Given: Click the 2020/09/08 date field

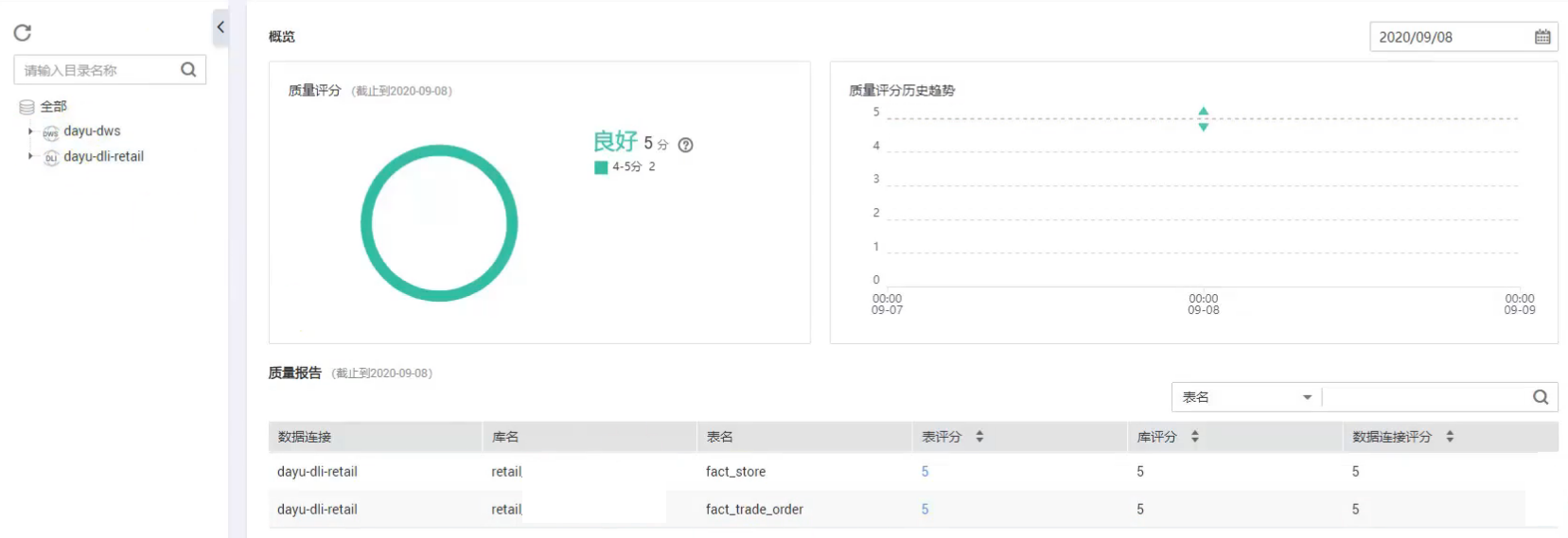Looking at the screenshot, I should coord(1448,37).
